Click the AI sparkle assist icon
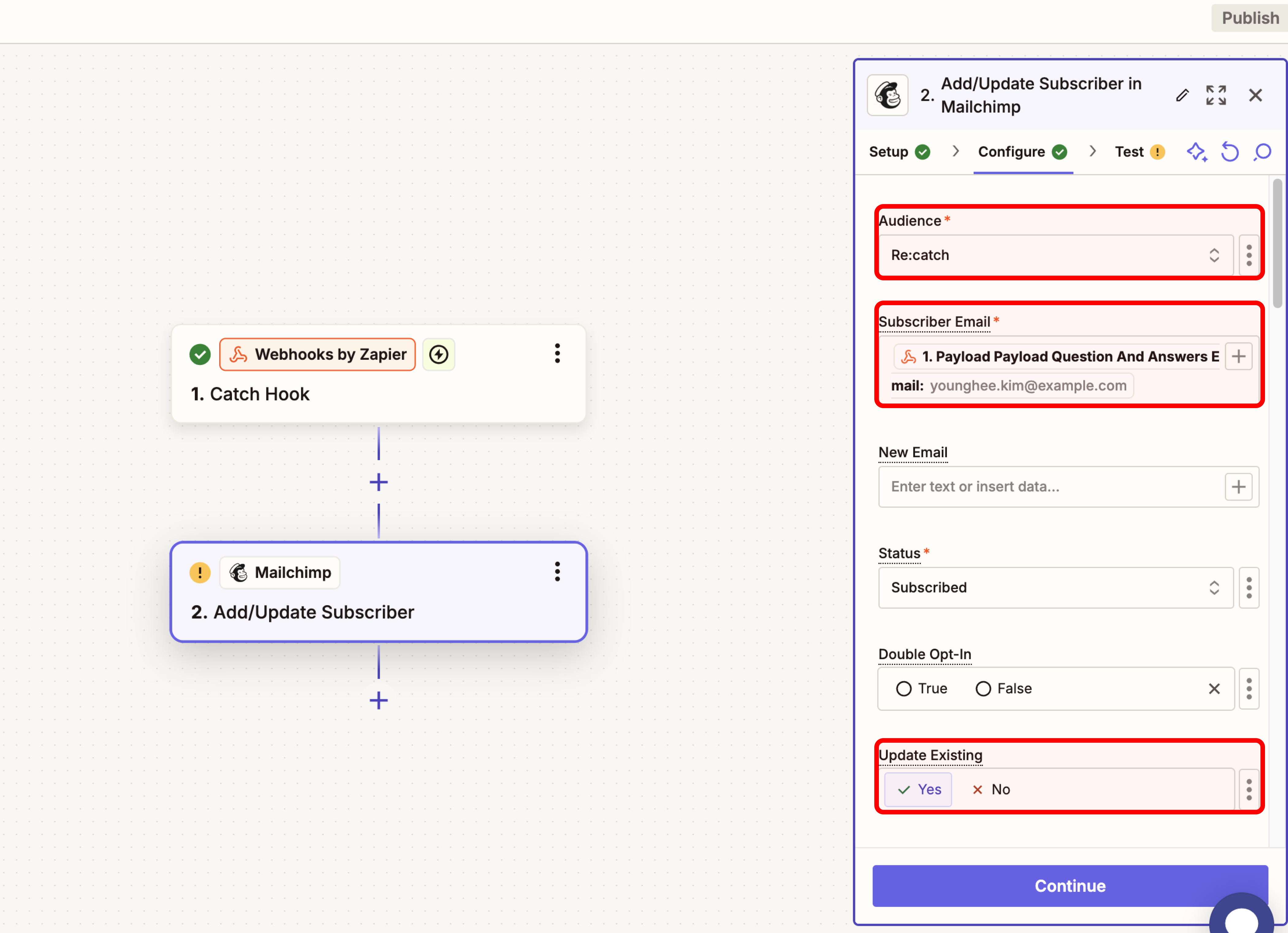The width and height of the screenshot is (1288, 933). (x=1197, y=152)
